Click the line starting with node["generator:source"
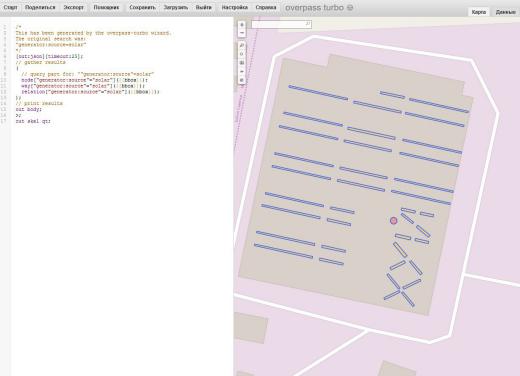This screenshot has width=520, height=376. (x=84, y=80)
